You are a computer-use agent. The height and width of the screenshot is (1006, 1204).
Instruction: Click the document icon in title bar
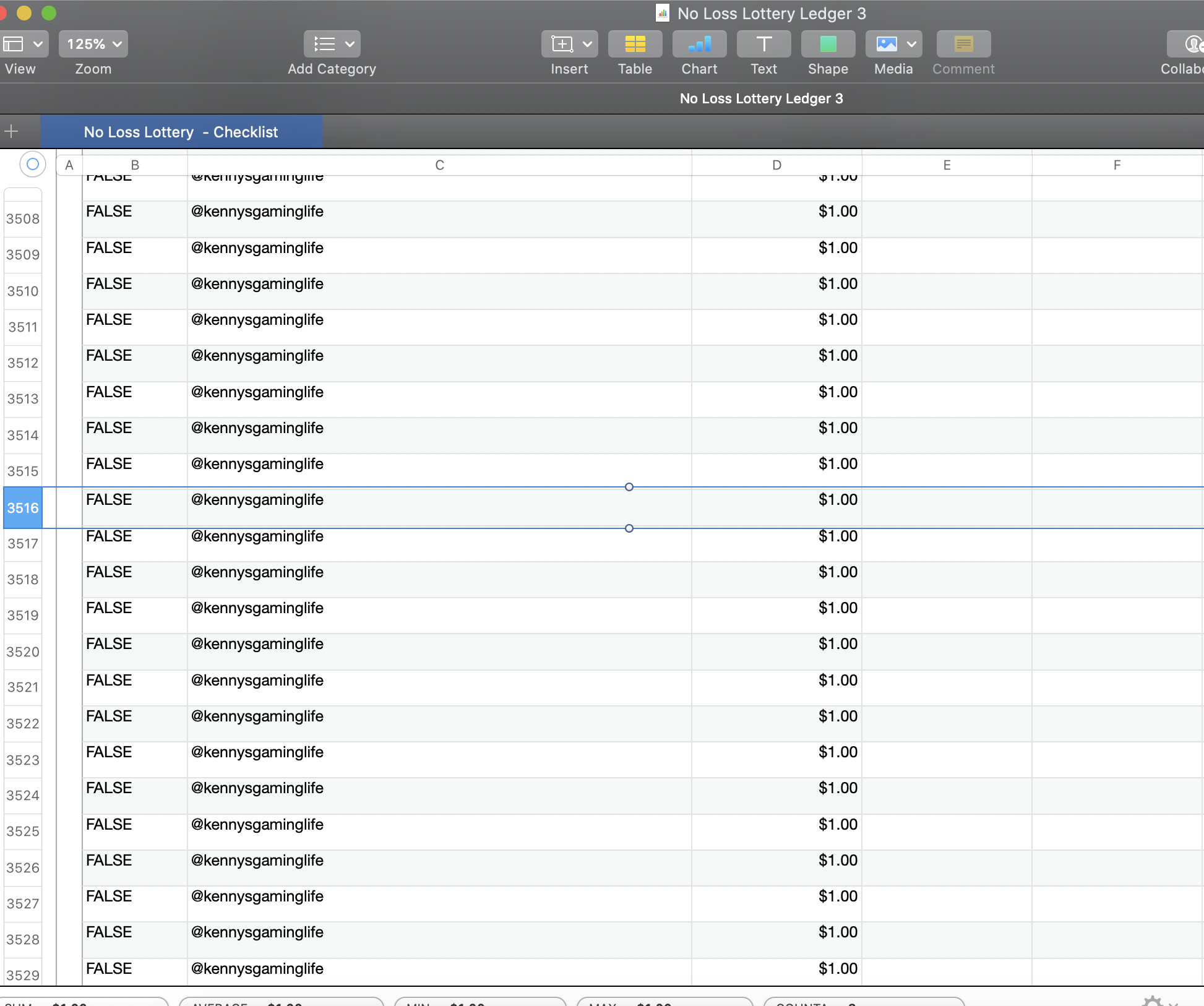tap(663, 13)
